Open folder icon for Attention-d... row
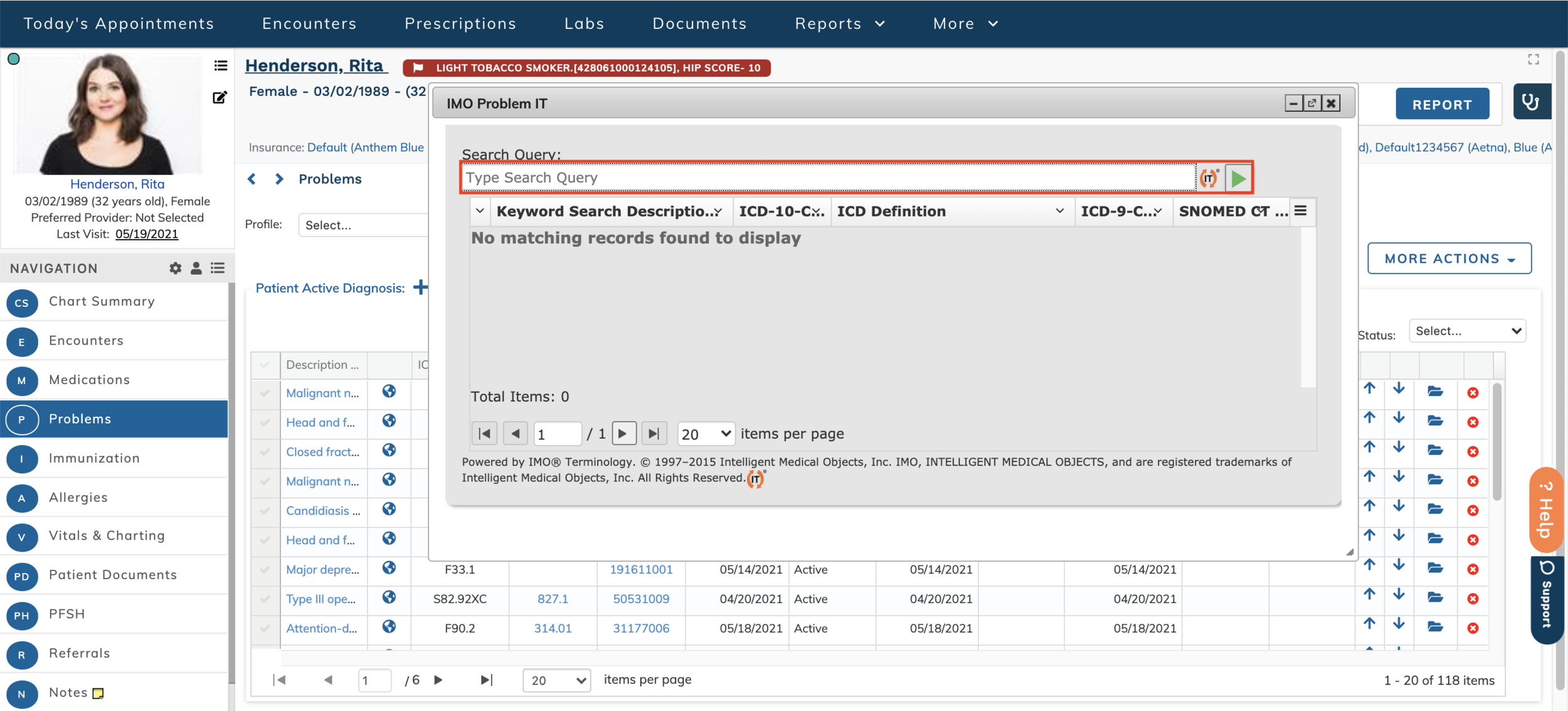The width and height of the screenshot is (1568, 711). tap(1435, 627)
